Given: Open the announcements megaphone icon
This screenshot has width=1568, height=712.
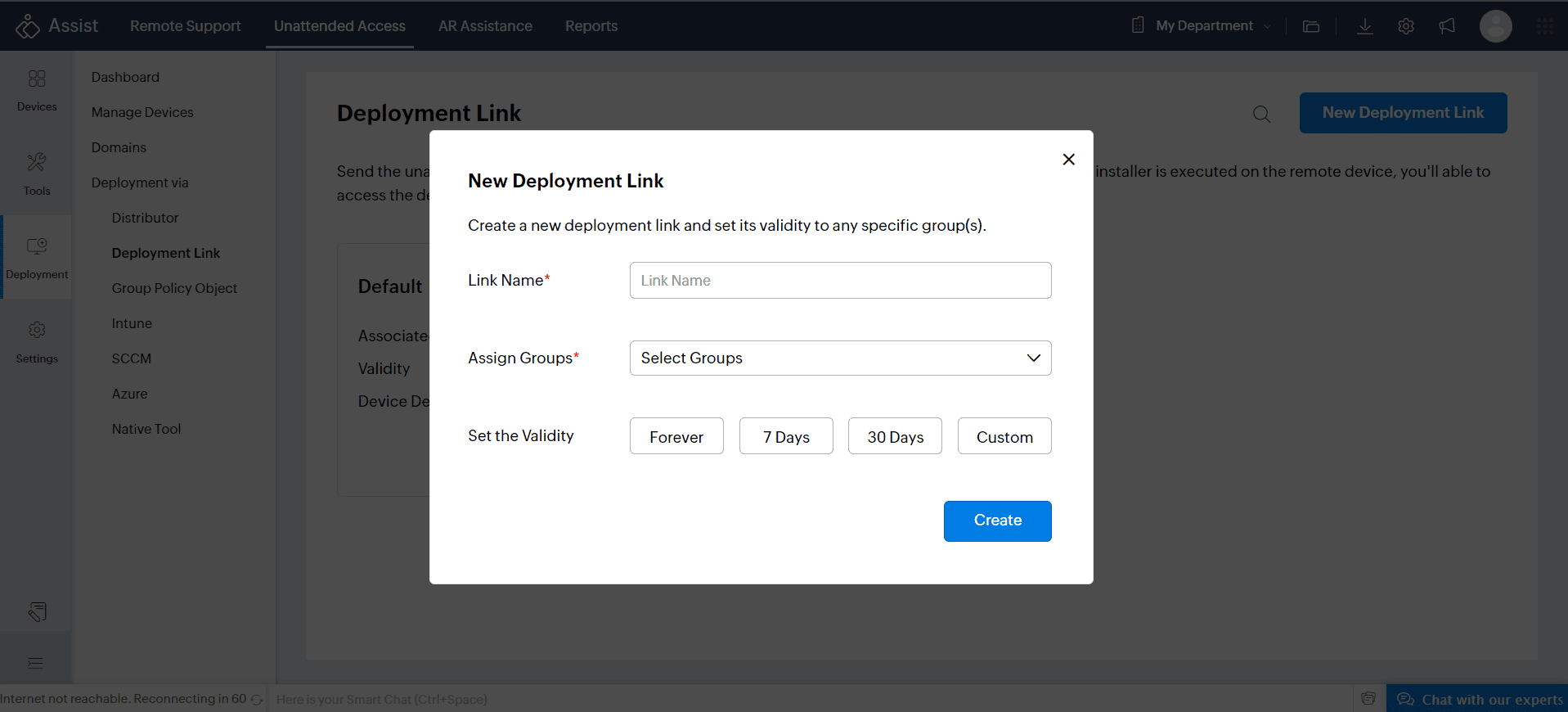Looking at the screenshot, I should pyautogui.click(x=1447, y=26).
